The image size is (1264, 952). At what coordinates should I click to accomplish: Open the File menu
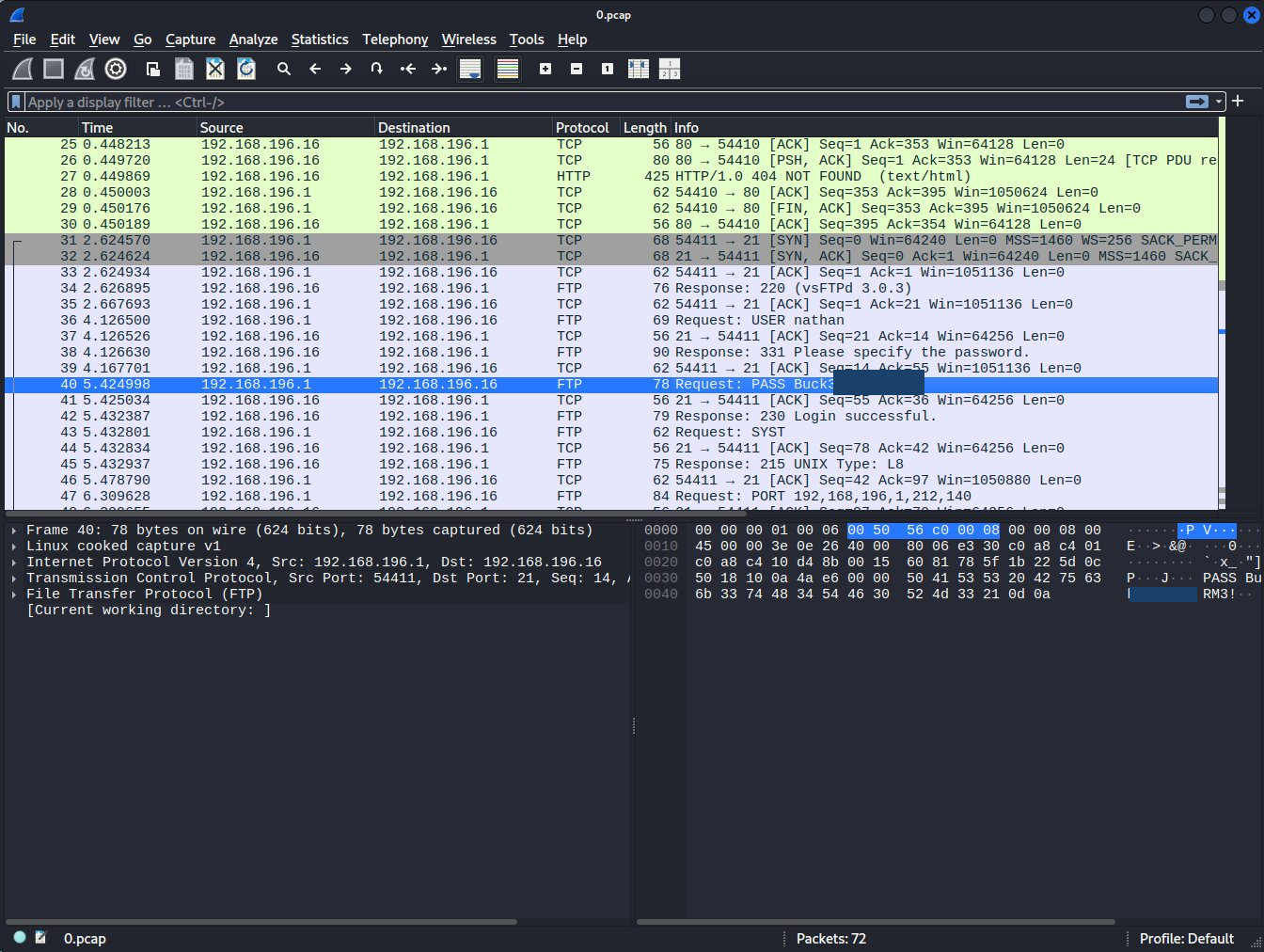tap(24, 40)
